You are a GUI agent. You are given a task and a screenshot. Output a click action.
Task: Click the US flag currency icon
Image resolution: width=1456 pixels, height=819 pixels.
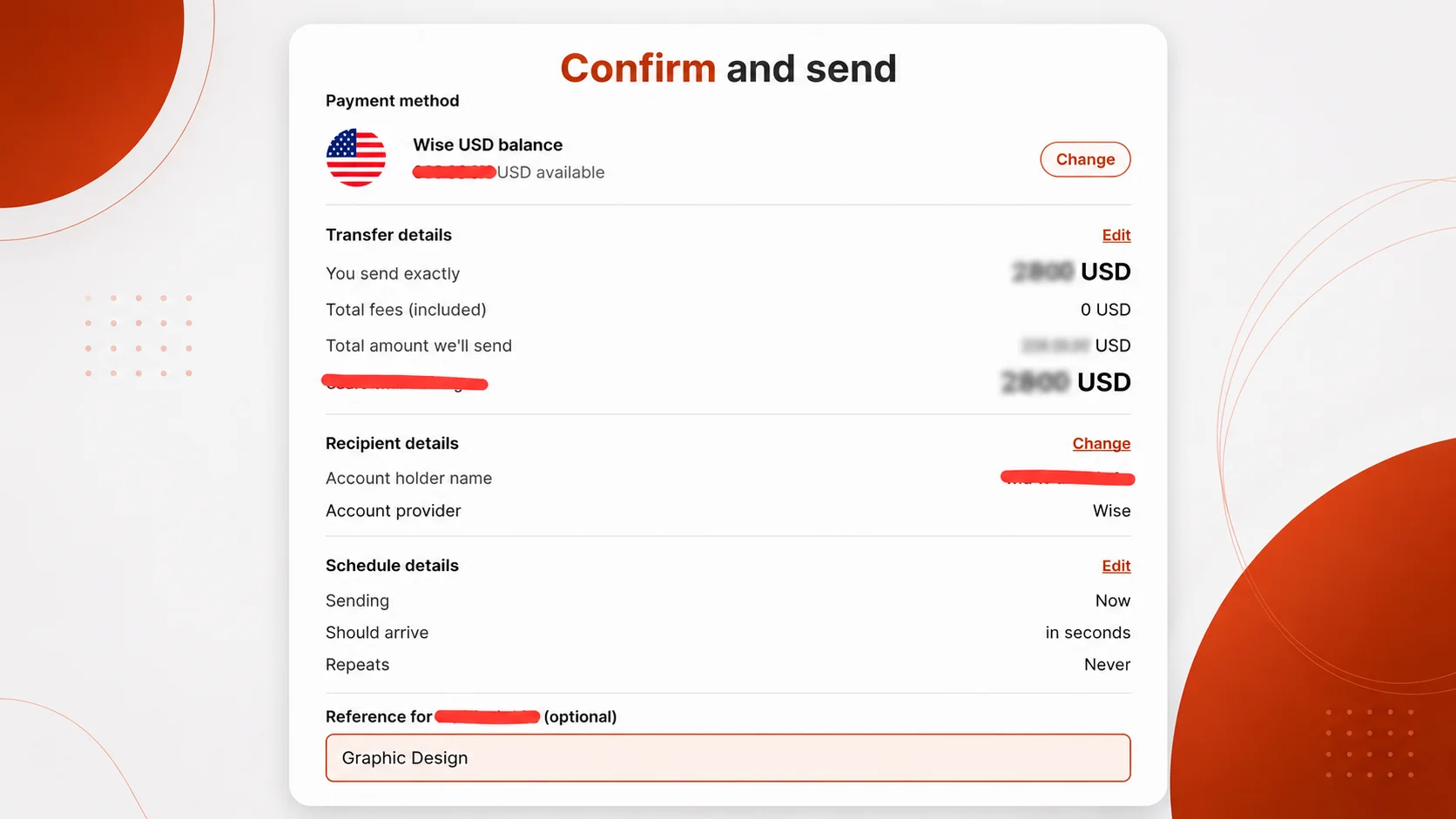coord(356,158)
